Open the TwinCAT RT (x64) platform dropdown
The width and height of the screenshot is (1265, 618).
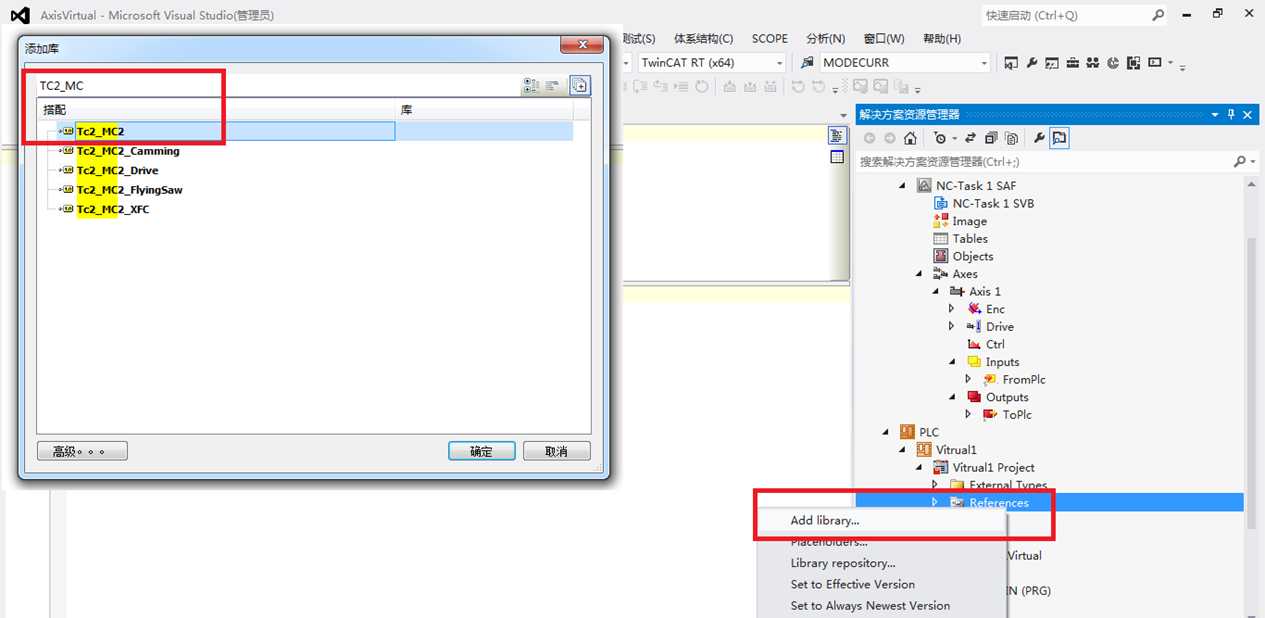click(778, 62)
